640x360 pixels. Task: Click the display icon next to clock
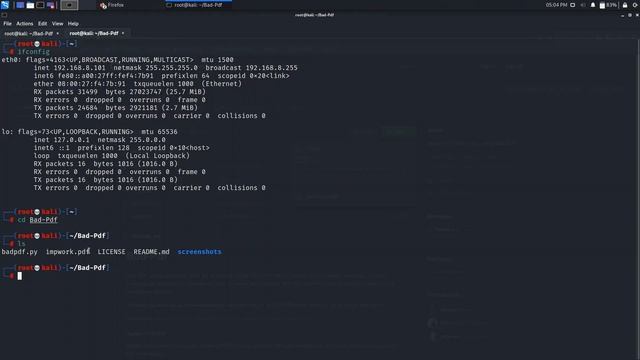pyautogui.click(x=573, y=5)
